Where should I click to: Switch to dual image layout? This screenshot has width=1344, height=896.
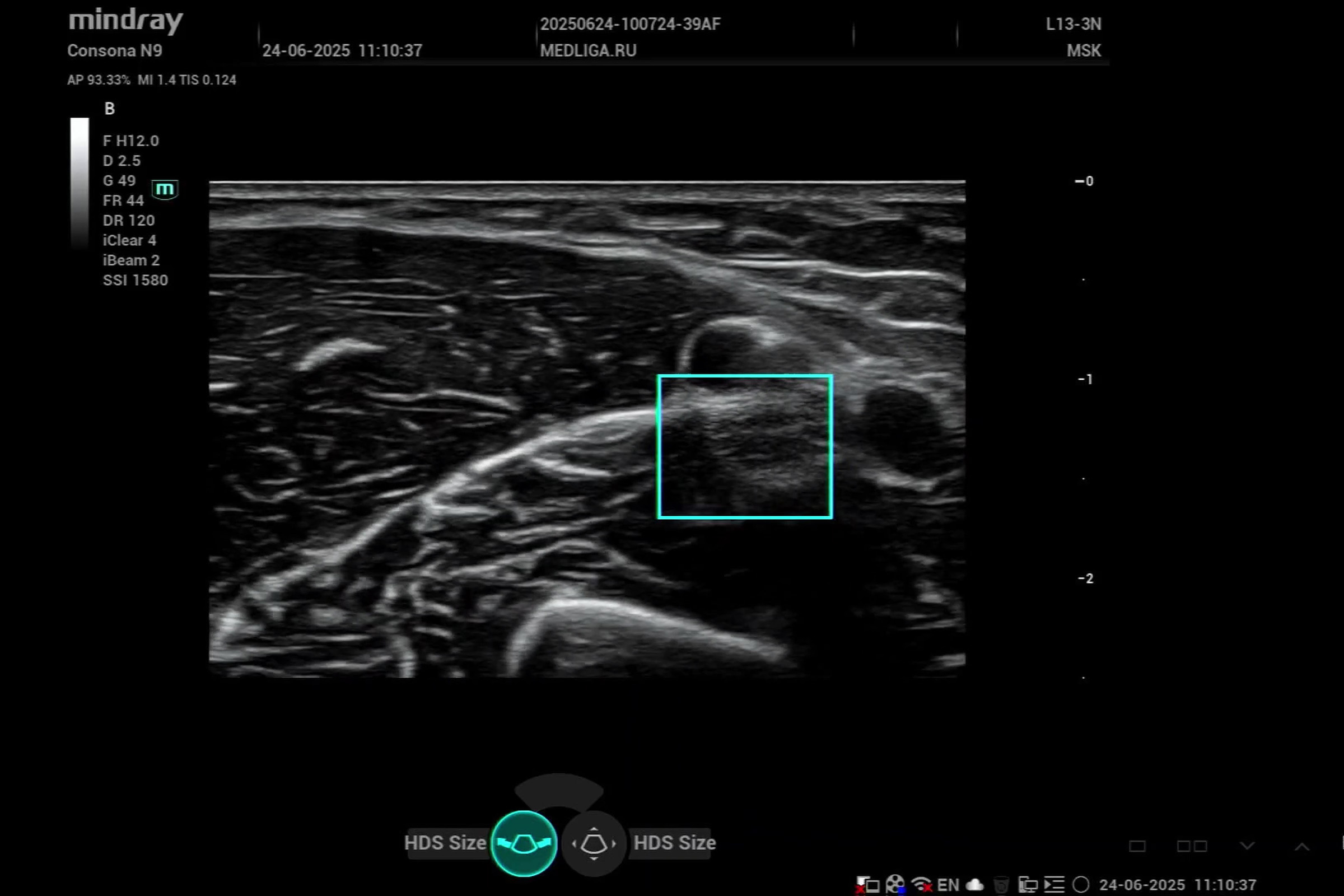coord(1192,846)
